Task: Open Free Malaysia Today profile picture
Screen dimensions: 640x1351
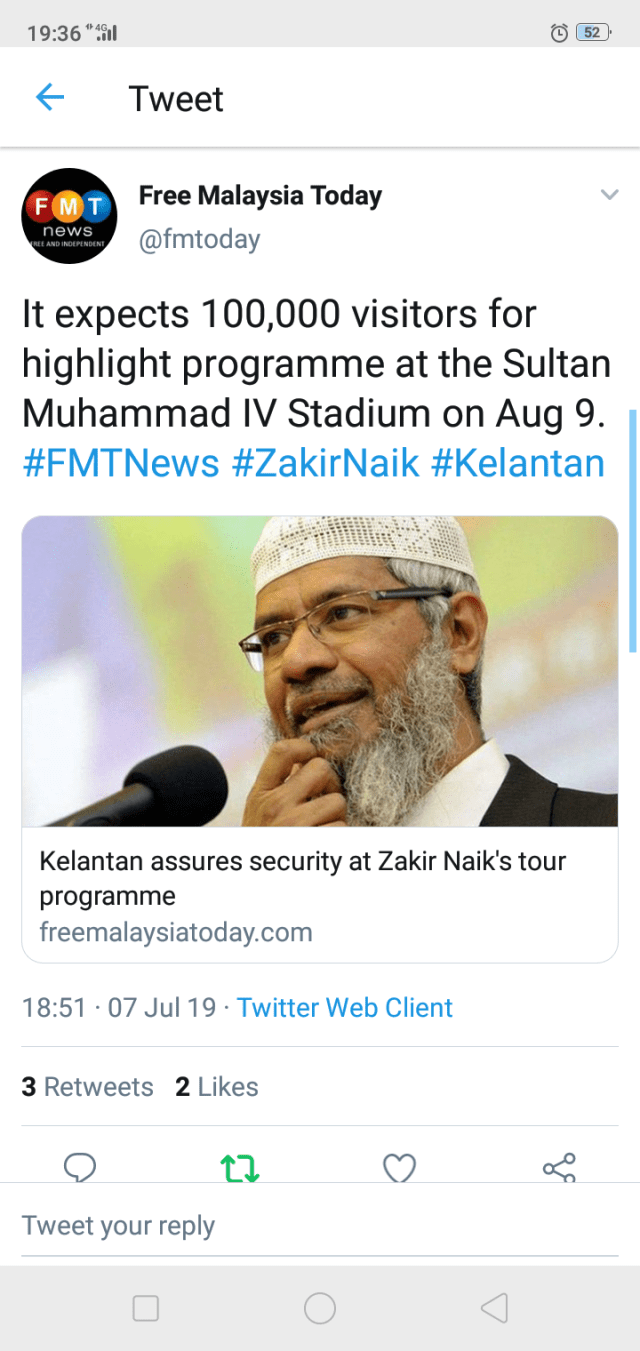Action: 70,216
